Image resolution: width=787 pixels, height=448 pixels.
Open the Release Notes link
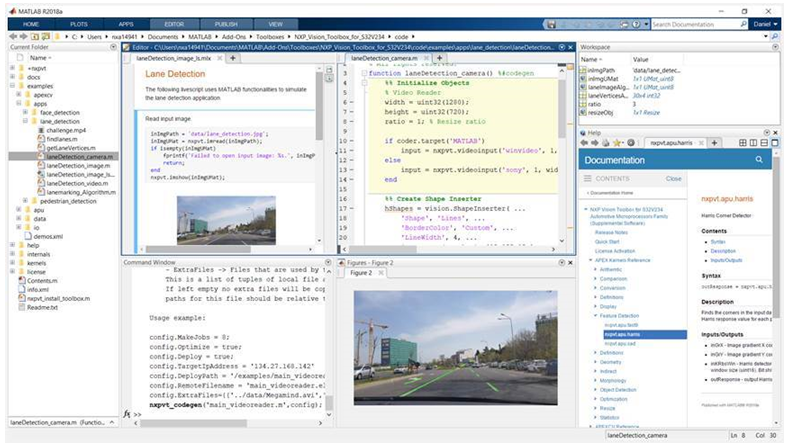point(611,232)
